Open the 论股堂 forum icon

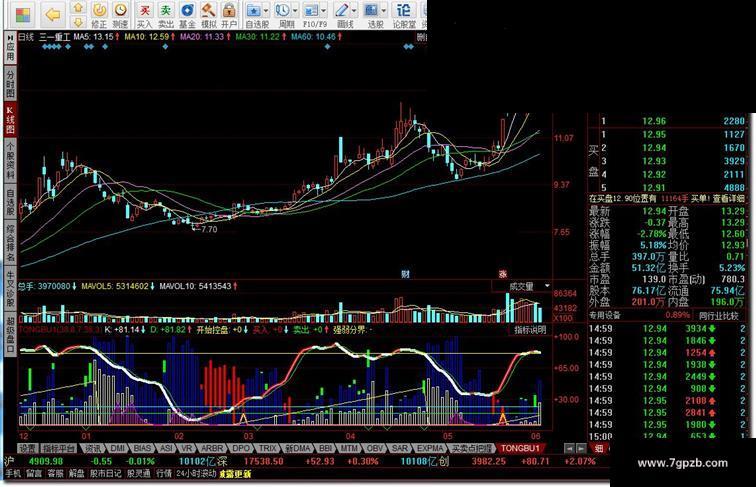coord(404,10)
